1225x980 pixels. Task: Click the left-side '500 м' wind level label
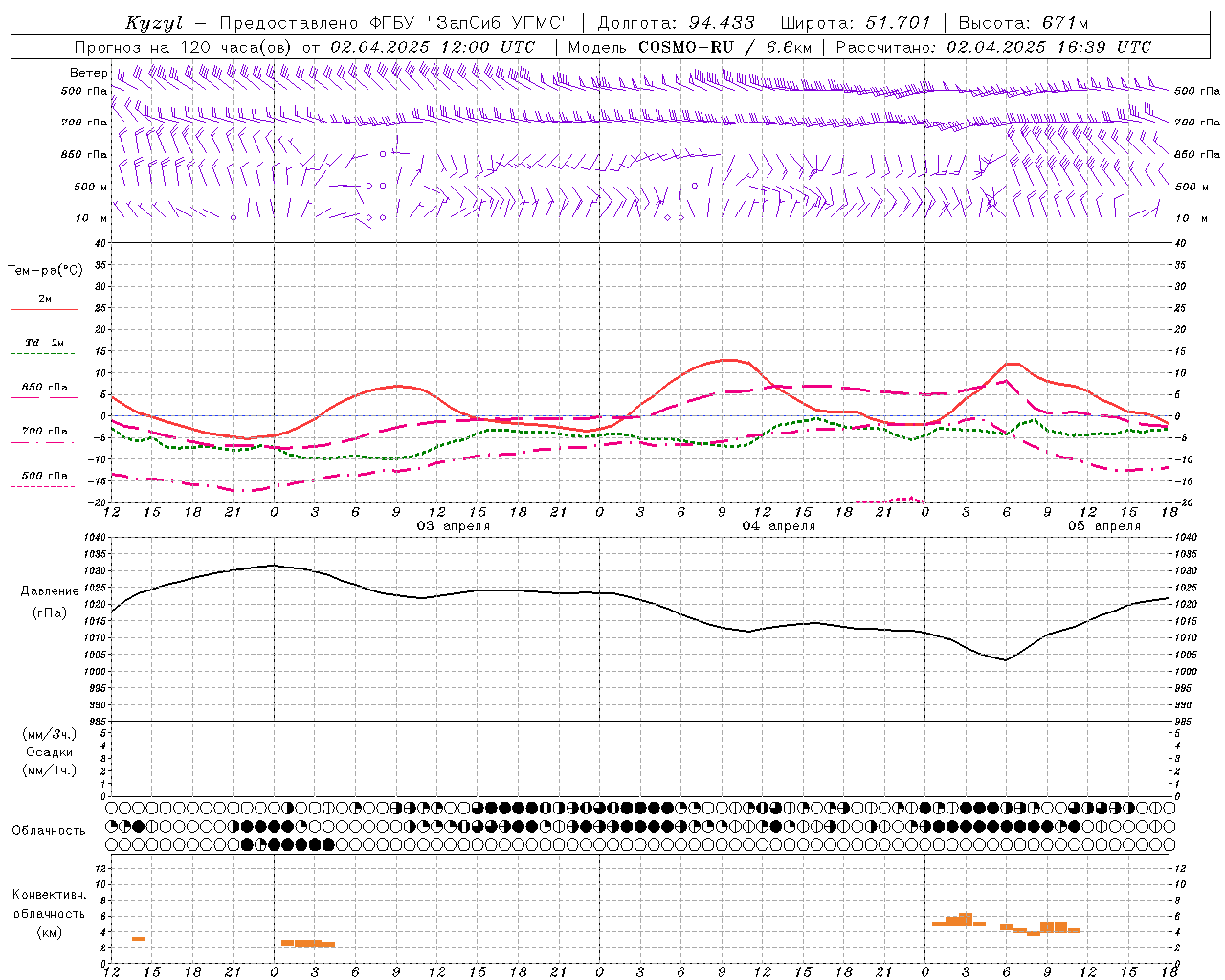(91, 187)
